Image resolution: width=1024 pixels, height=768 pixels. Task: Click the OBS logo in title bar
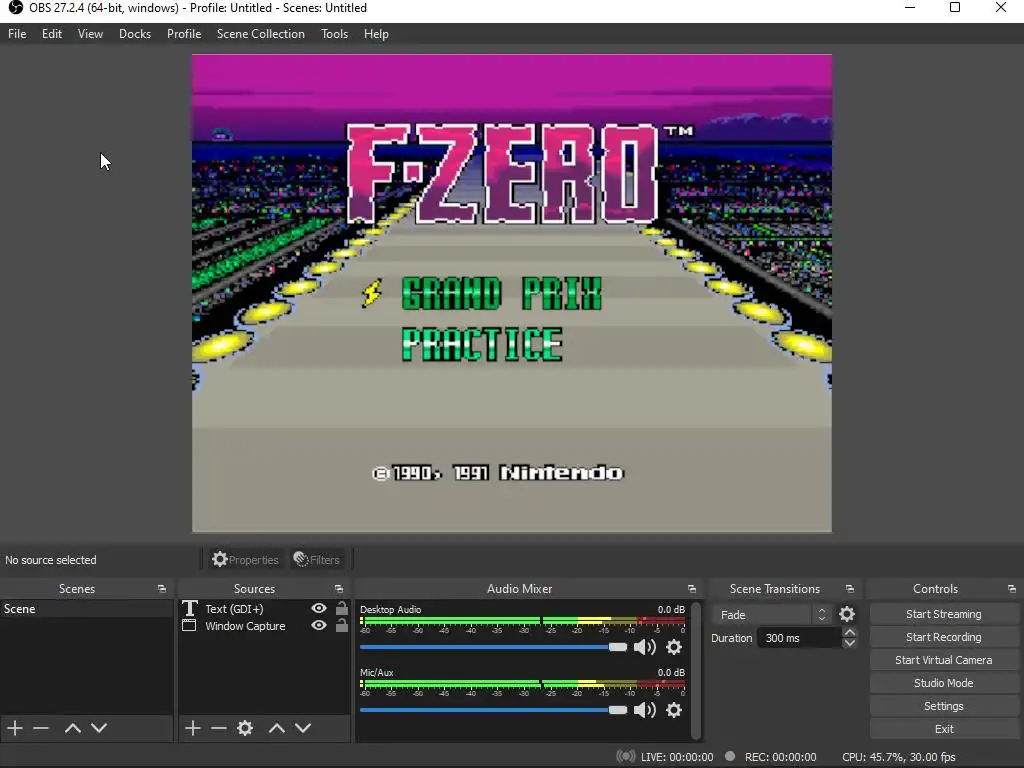pyautogui.click(x=15, y=8)
